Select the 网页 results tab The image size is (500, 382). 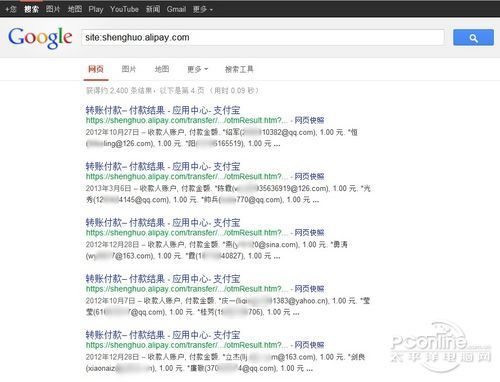coord(96,69)
